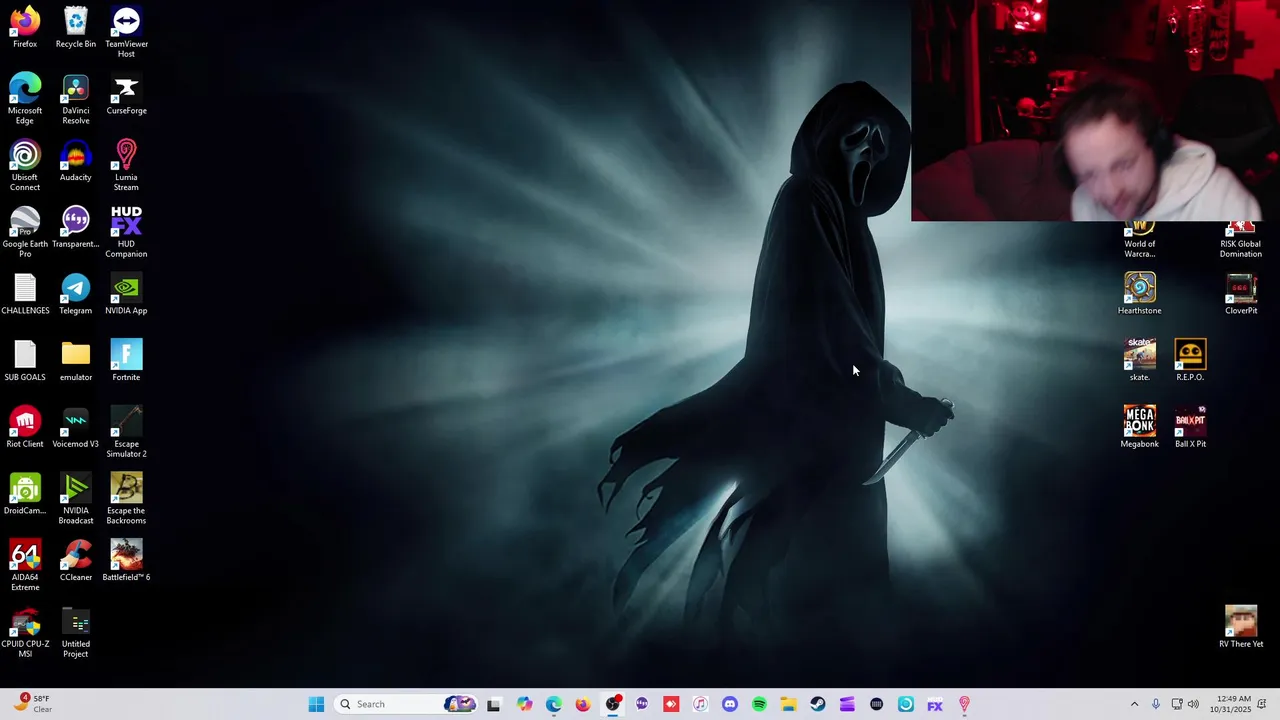
Task: Select the Ubisoft Connect shortcut
Action: pos(25,166)
